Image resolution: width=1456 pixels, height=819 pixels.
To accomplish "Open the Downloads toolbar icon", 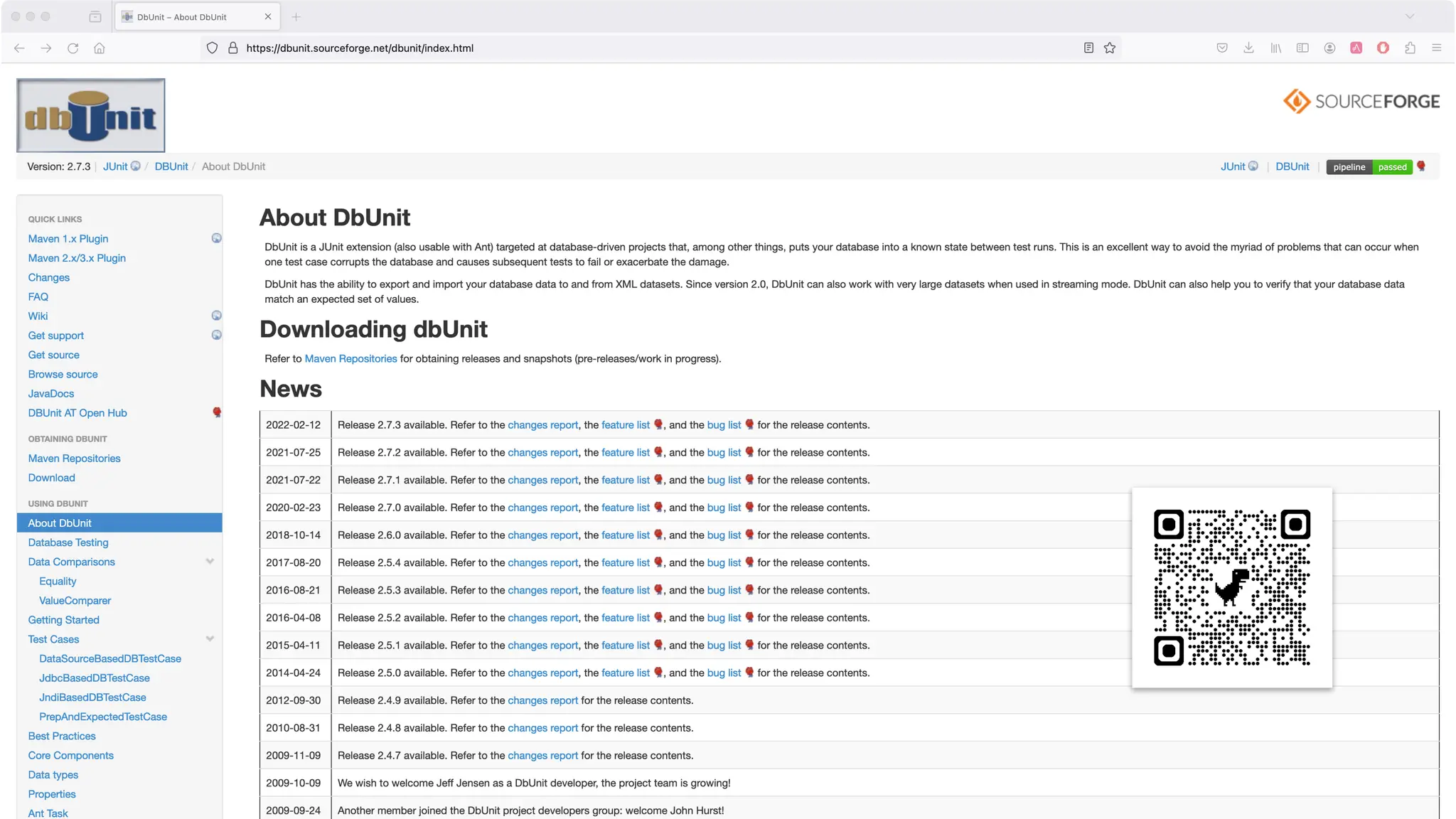I will pyautogui.click(x=1248, y=48).
